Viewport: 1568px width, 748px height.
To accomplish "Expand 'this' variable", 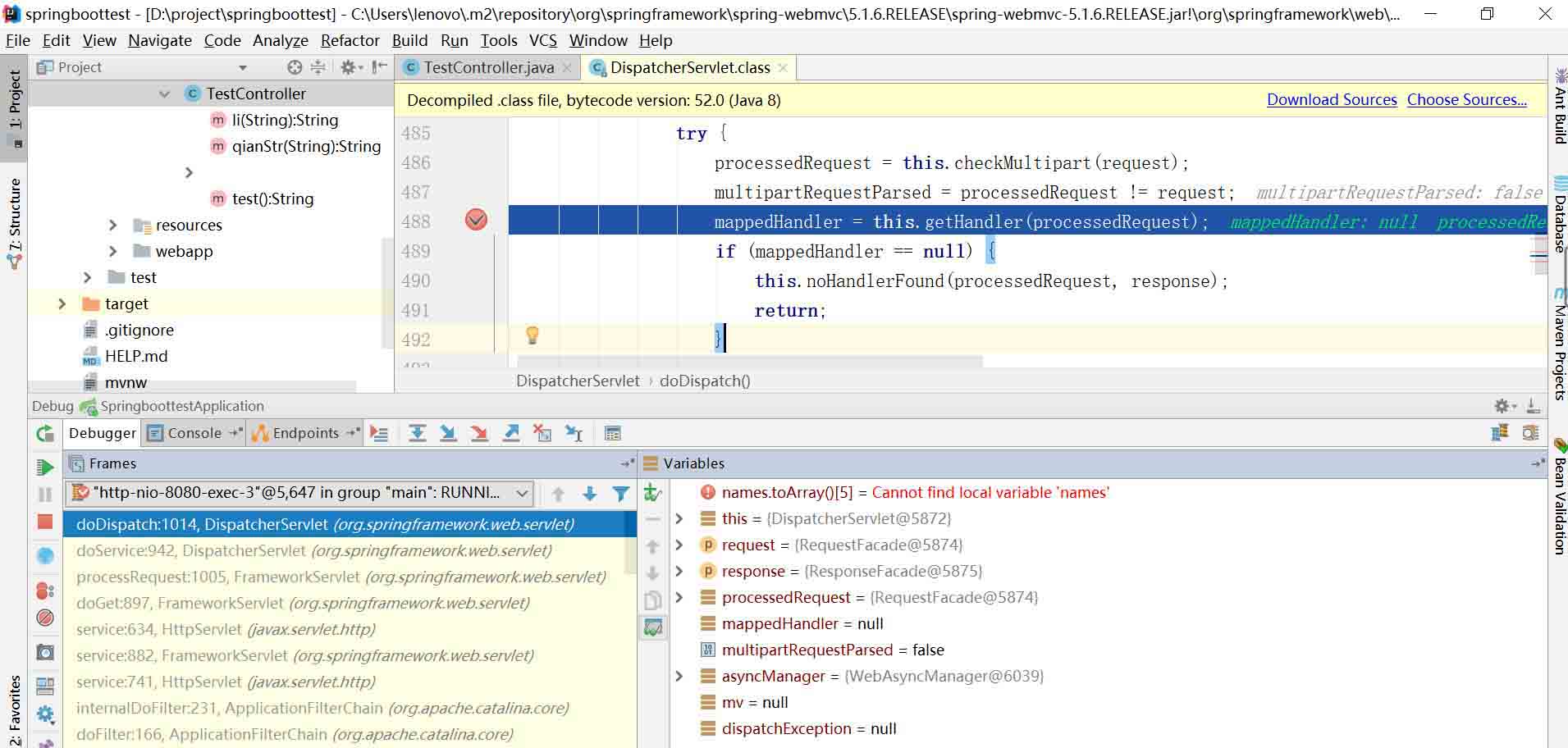I will point(679,518).
